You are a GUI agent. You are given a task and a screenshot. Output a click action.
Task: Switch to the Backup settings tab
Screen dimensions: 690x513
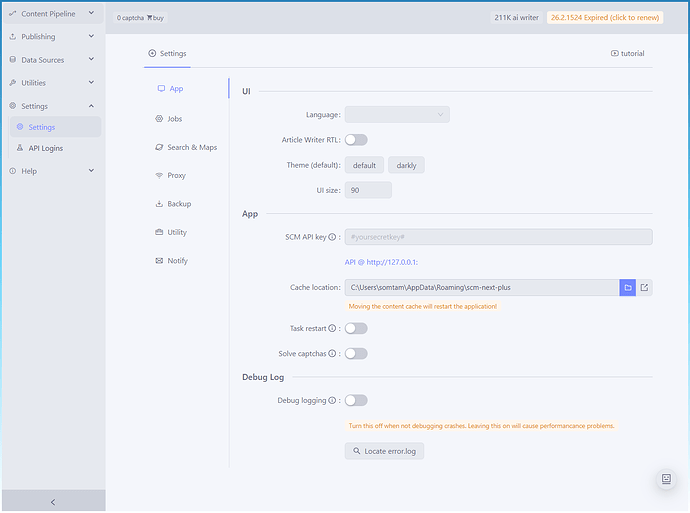(x=178, y=204)
